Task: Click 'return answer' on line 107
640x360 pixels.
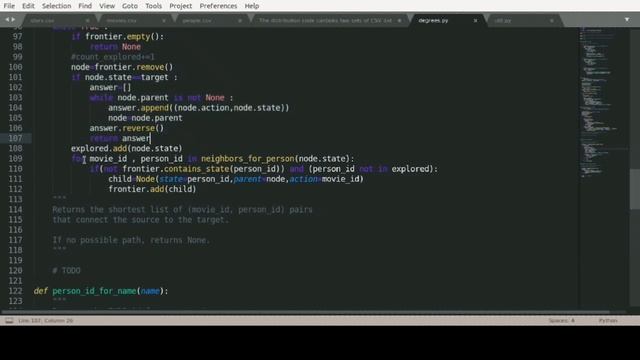Action: (x=120, y=138)
